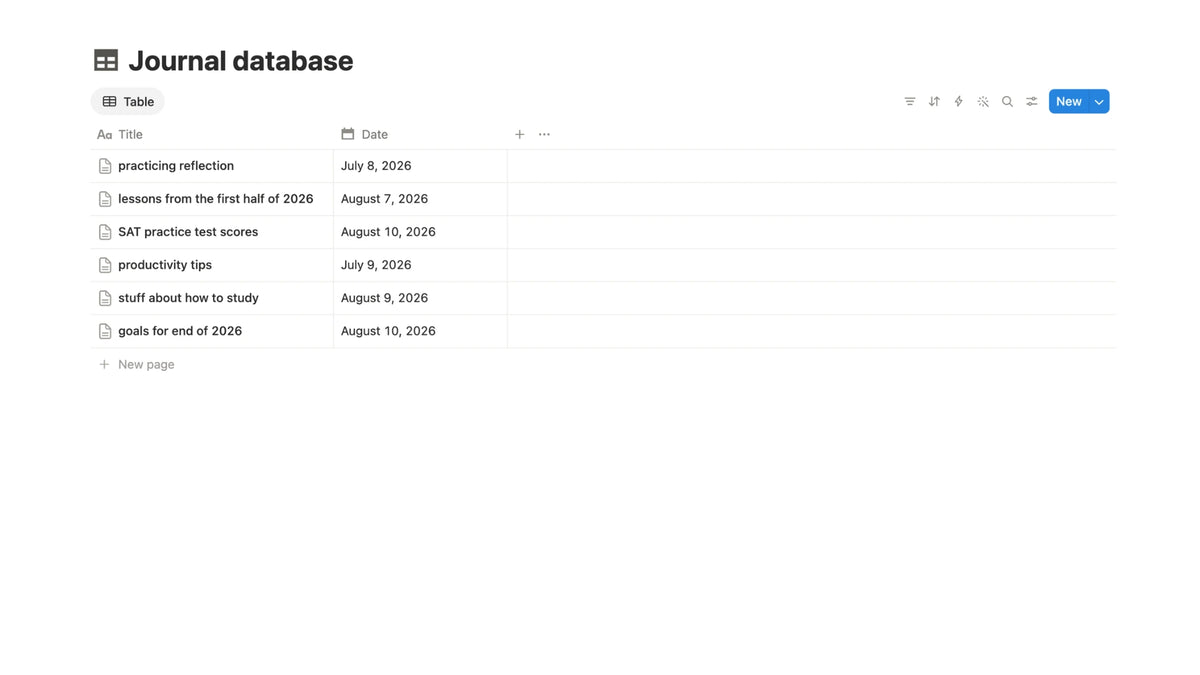Click page icon of SAT practice test scores
The image size is (1200, 675).
pos(105,232)
